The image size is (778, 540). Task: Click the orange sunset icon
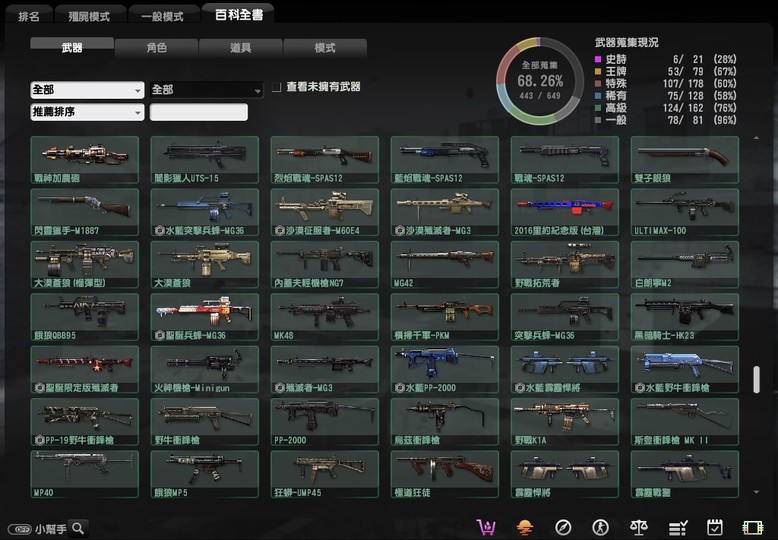coord(524,528)
